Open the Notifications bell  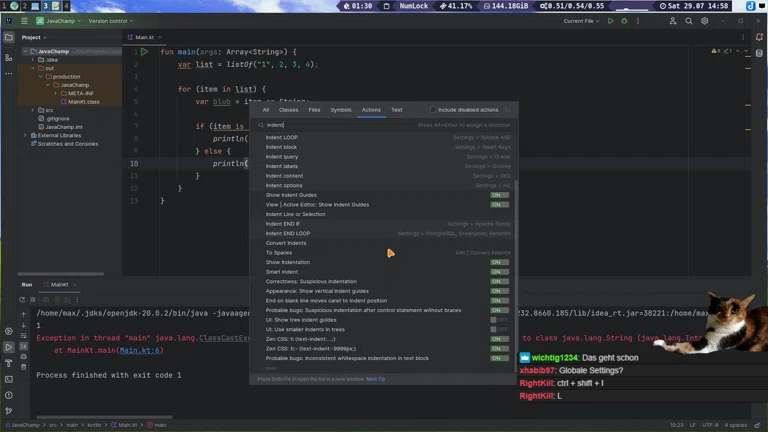tap(759, 37)
